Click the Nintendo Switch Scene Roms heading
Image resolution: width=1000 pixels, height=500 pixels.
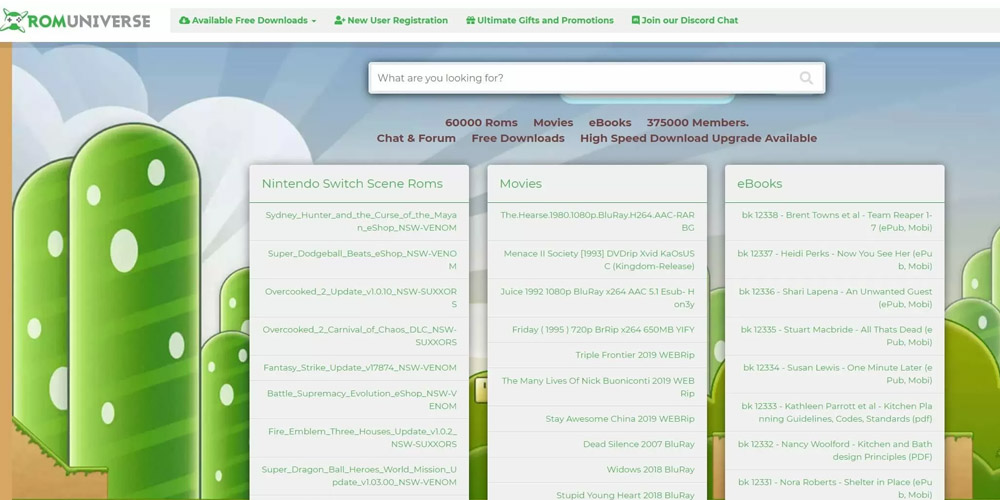coord(352,184)
